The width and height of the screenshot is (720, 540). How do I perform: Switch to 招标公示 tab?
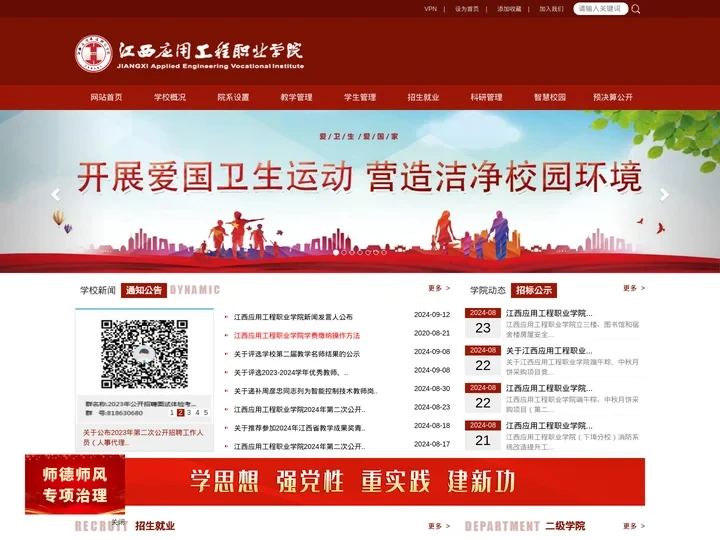click(534, 290)
